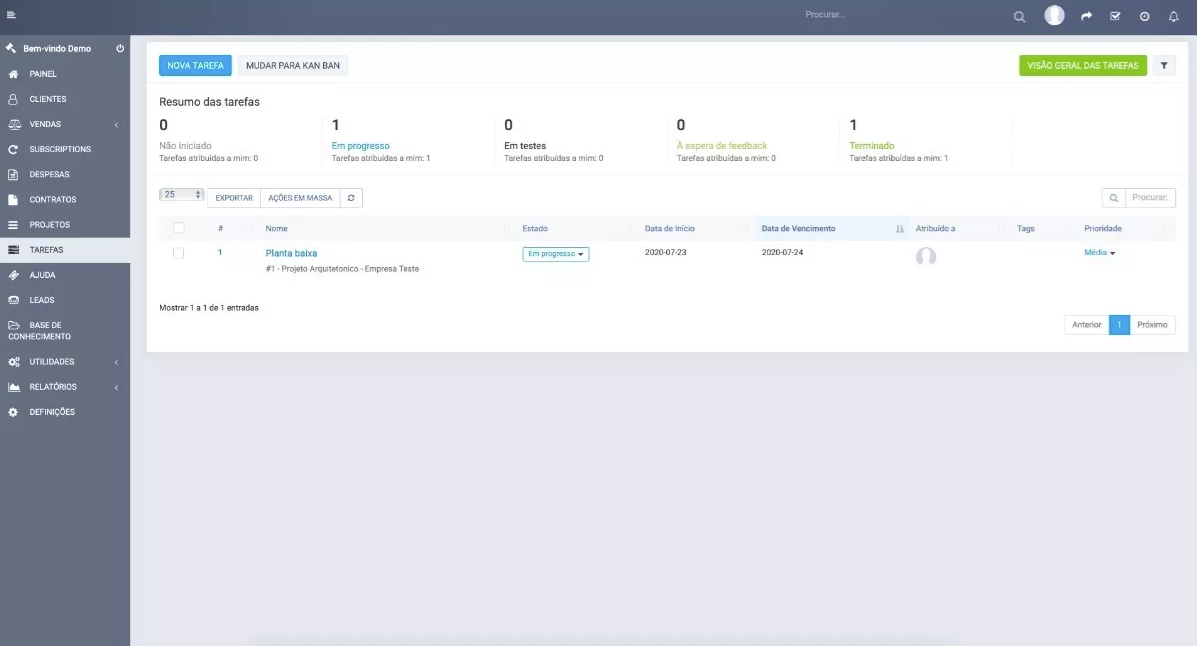The width and height of the screenshot is (1197, 646).
Task: Open Projetos in the sidebar
Action: [50, 225]
